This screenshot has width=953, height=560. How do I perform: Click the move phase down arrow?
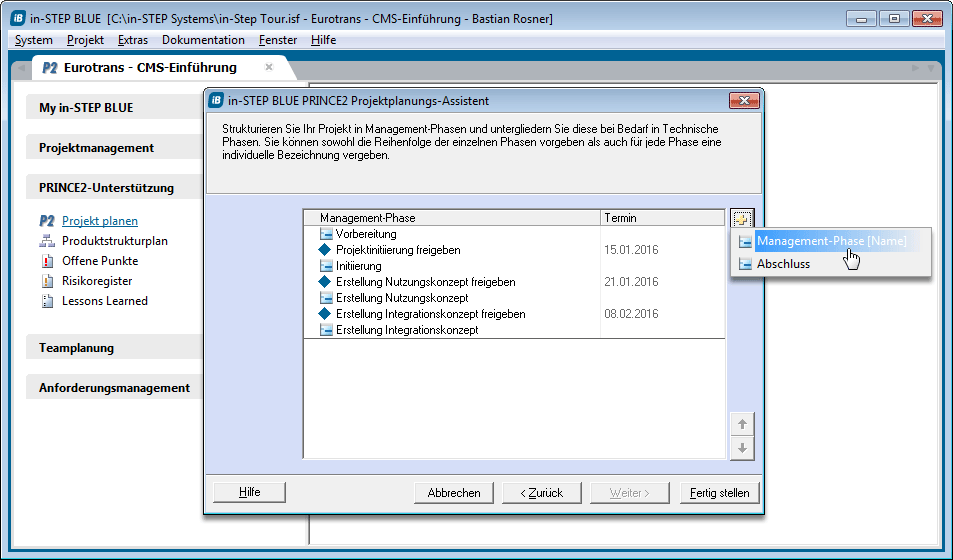pos(742,448)
